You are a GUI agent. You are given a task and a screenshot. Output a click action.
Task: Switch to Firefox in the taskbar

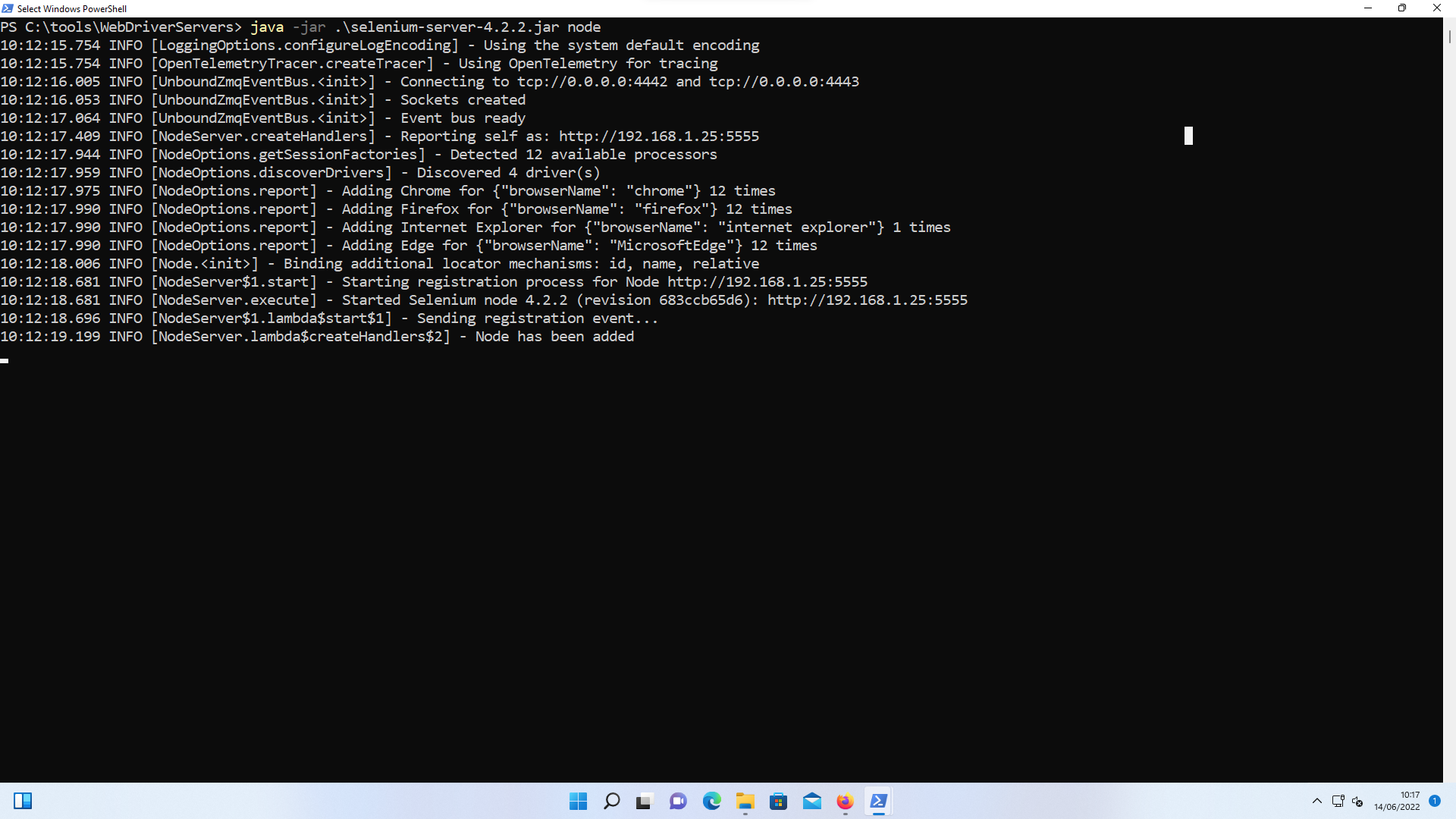click(845, 801)
